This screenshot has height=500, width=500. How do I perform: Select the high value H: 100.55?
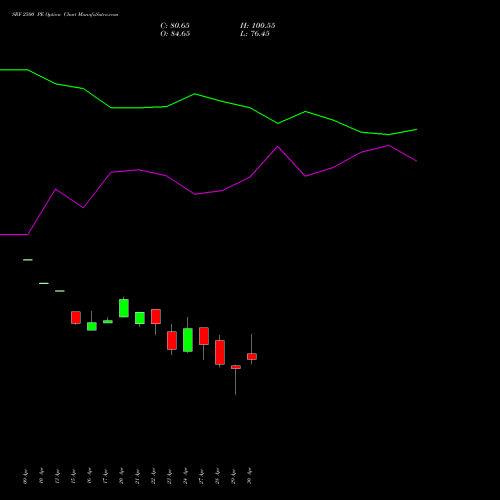click(x=258, y=26)
